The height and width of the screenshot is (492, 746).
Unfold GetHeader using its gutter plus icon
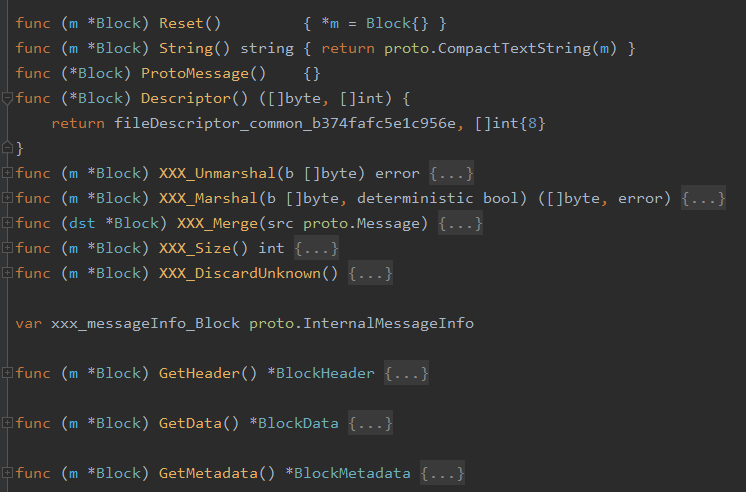8,373
